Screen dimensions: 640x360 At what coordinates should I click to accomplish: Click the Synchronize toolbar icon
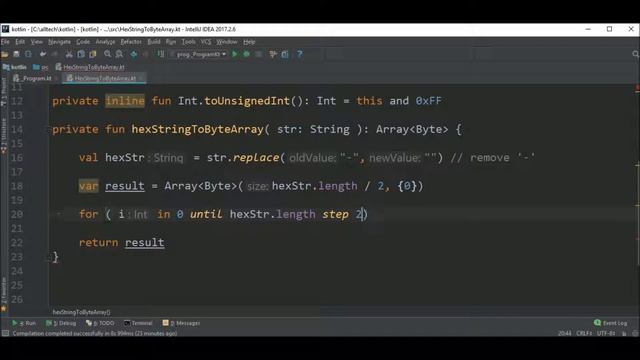pyautogui.click(x=28, y=54)
